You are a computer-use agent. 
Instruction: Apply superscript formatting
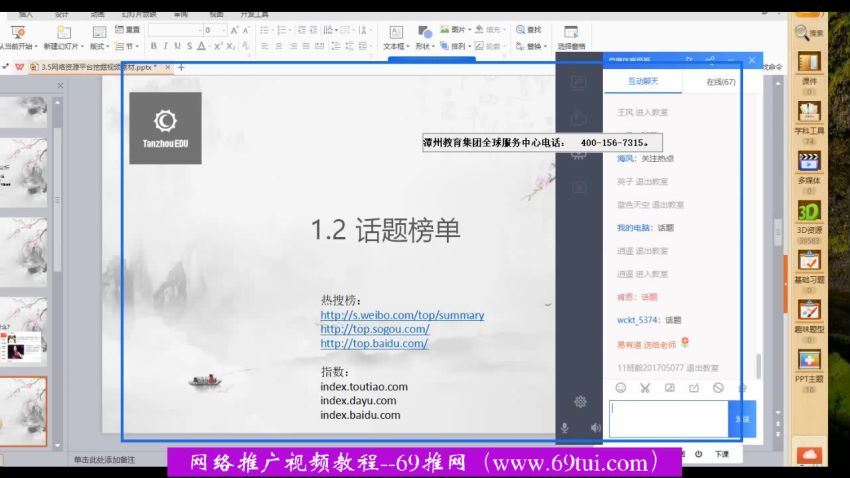(217, 46)
